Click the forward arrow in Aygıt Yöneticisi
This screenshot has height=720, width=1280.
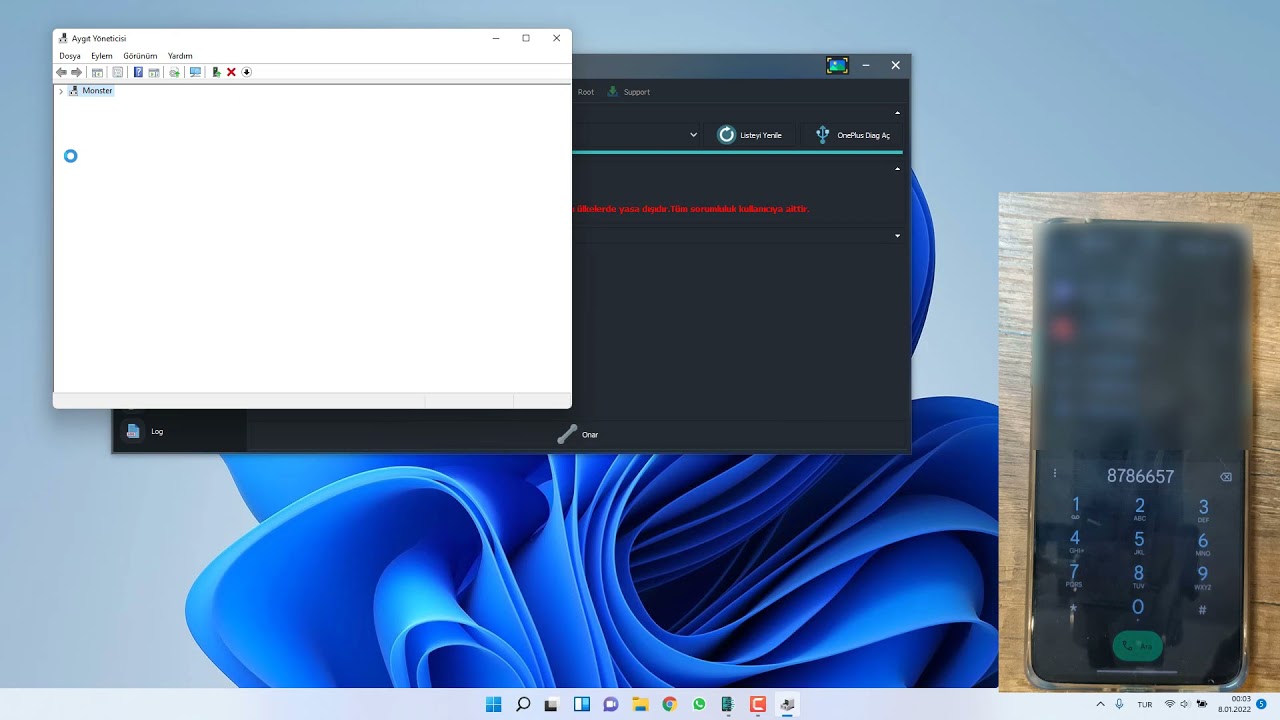(76, 72)
